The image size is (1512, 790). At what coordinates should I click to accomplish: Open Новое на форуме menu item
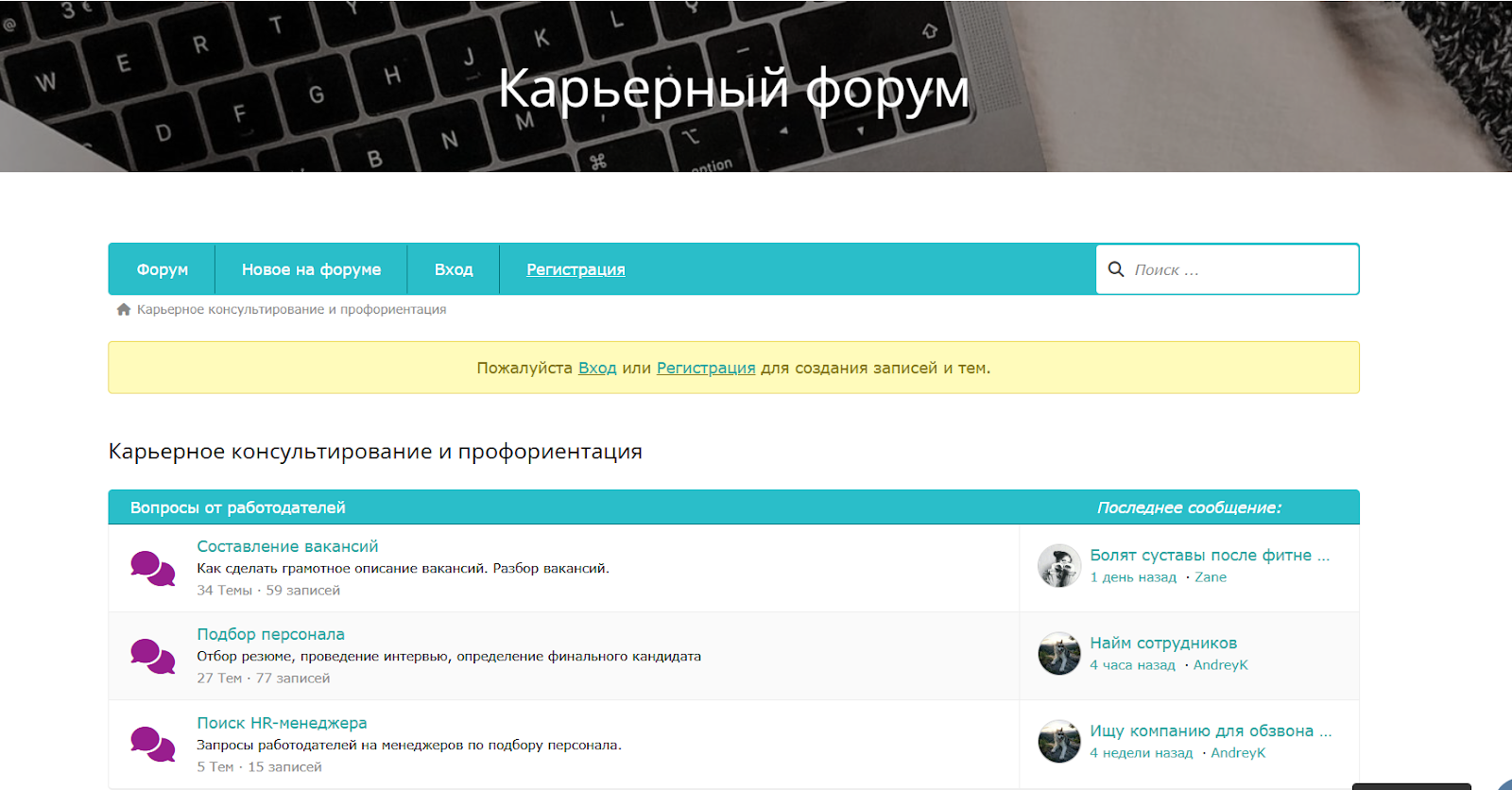click(312, 269)
